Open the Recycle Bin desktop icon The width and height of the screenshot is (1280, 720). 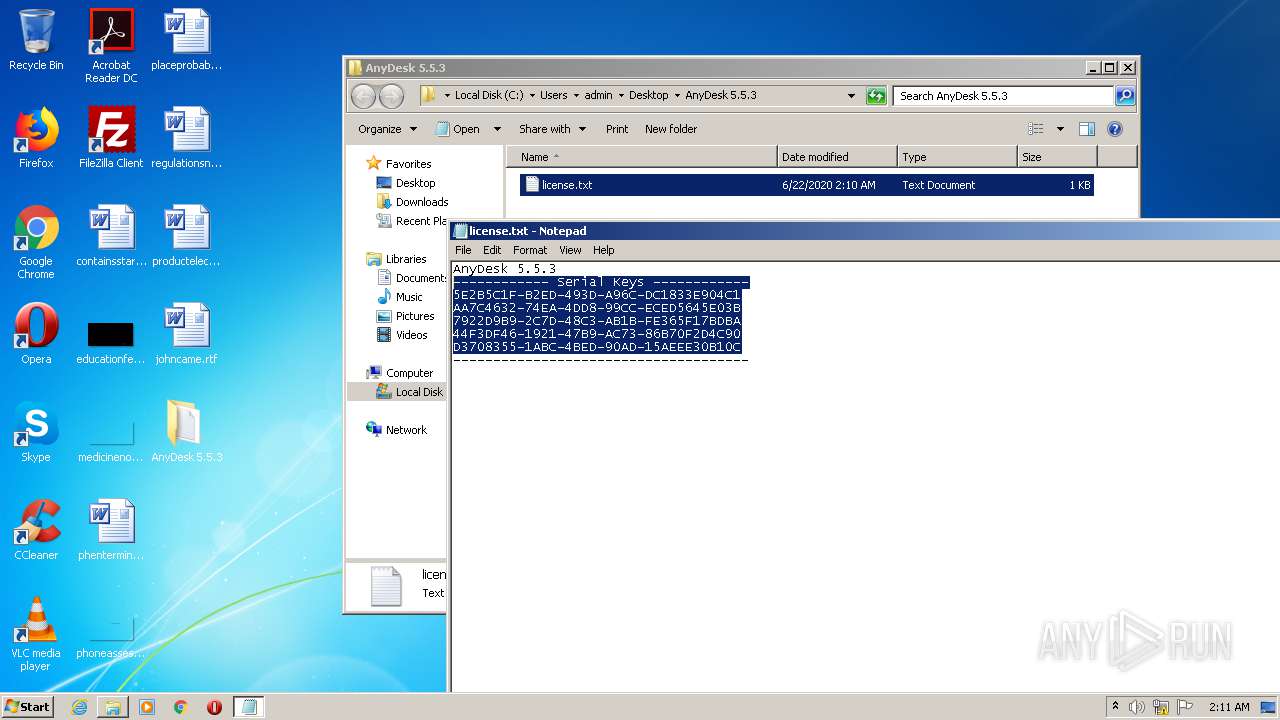[36, 41]
